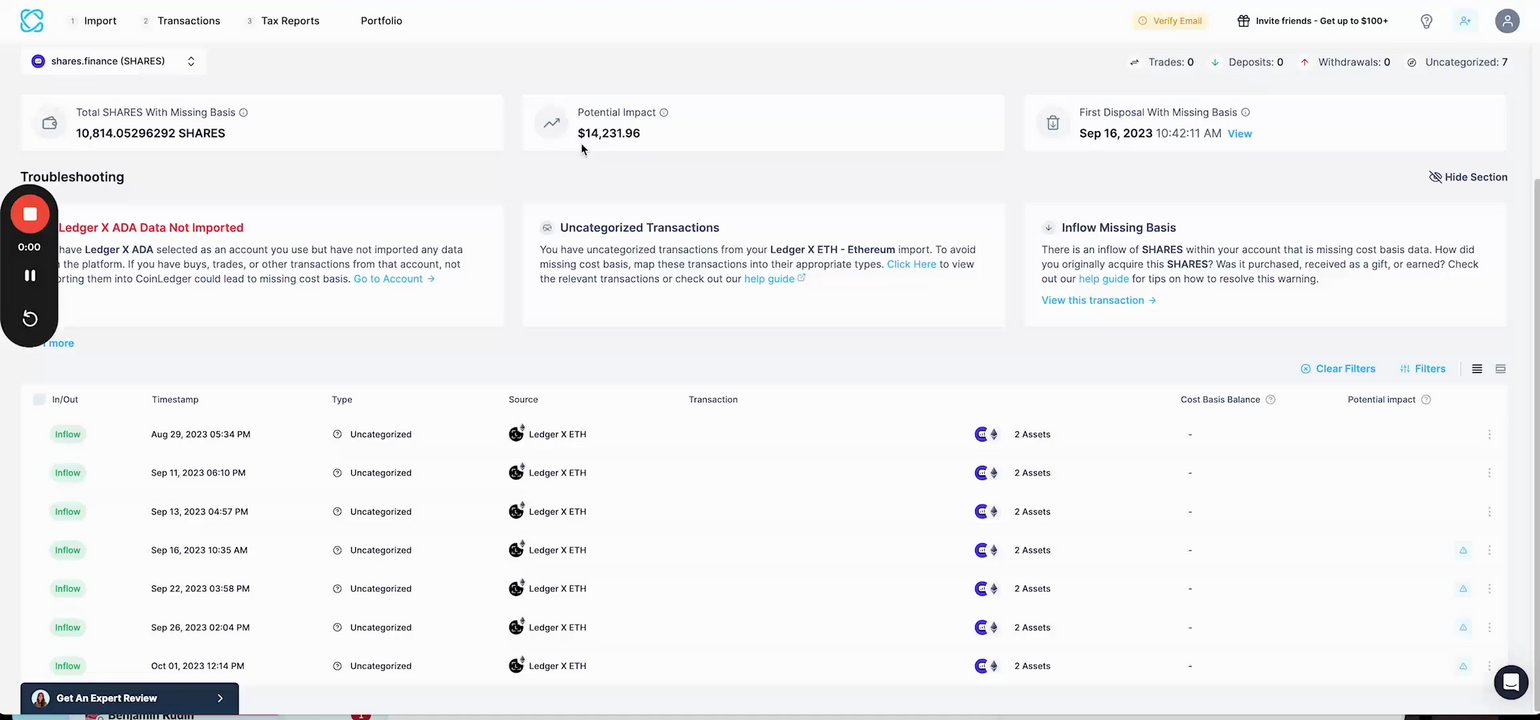Open the chat support bubble
The image size is (1540, 720).
[x=1510, y=682]
